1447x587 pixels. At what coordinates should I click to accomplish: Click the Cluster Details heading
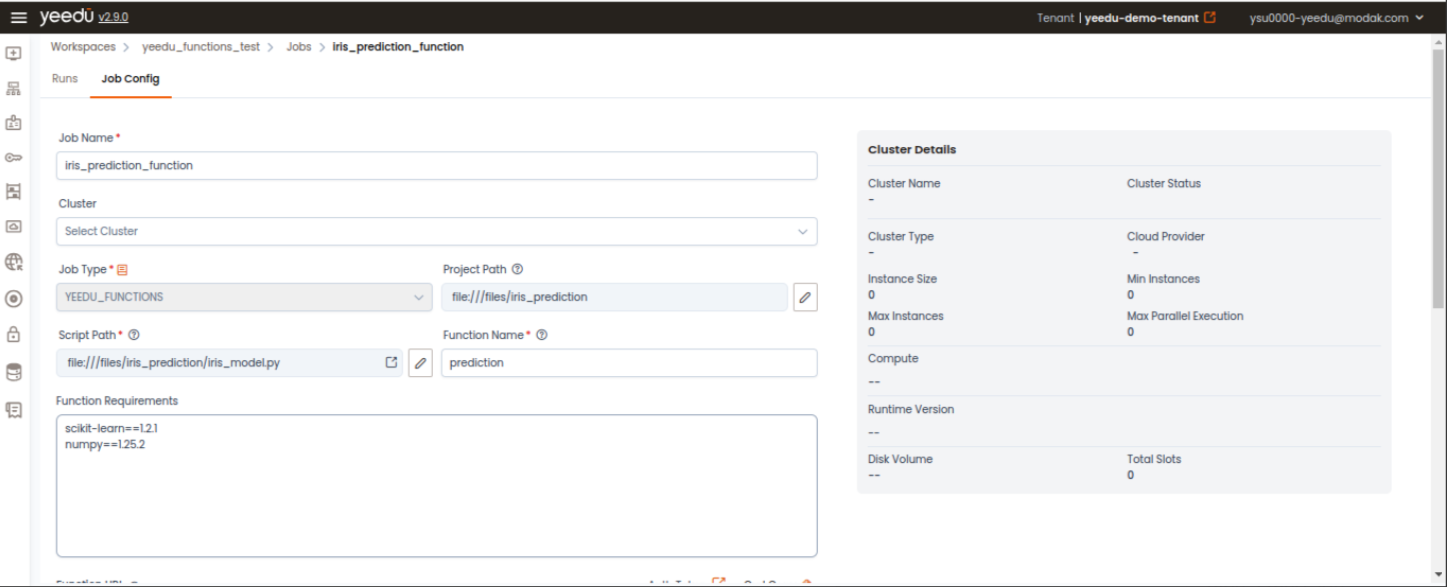[912, 150]
